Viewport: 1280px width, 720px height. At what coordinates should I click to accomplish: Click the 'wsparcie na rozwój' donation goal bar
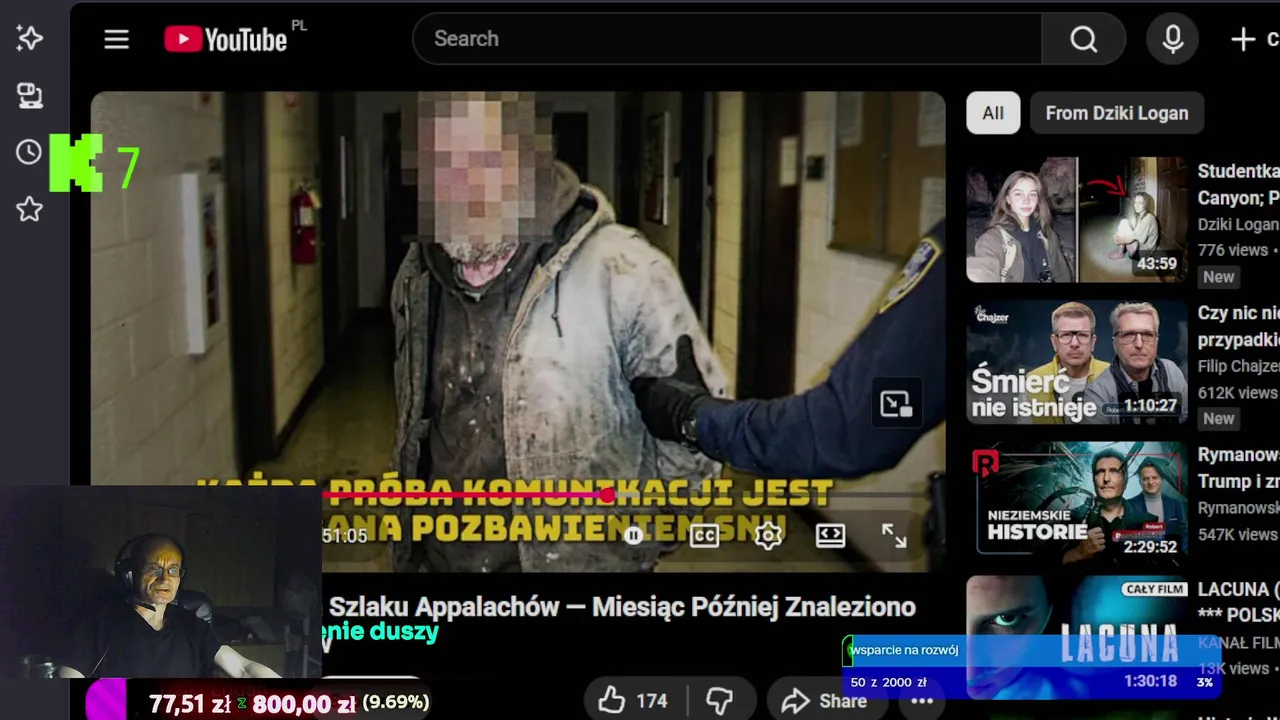tap(1030, 666)
